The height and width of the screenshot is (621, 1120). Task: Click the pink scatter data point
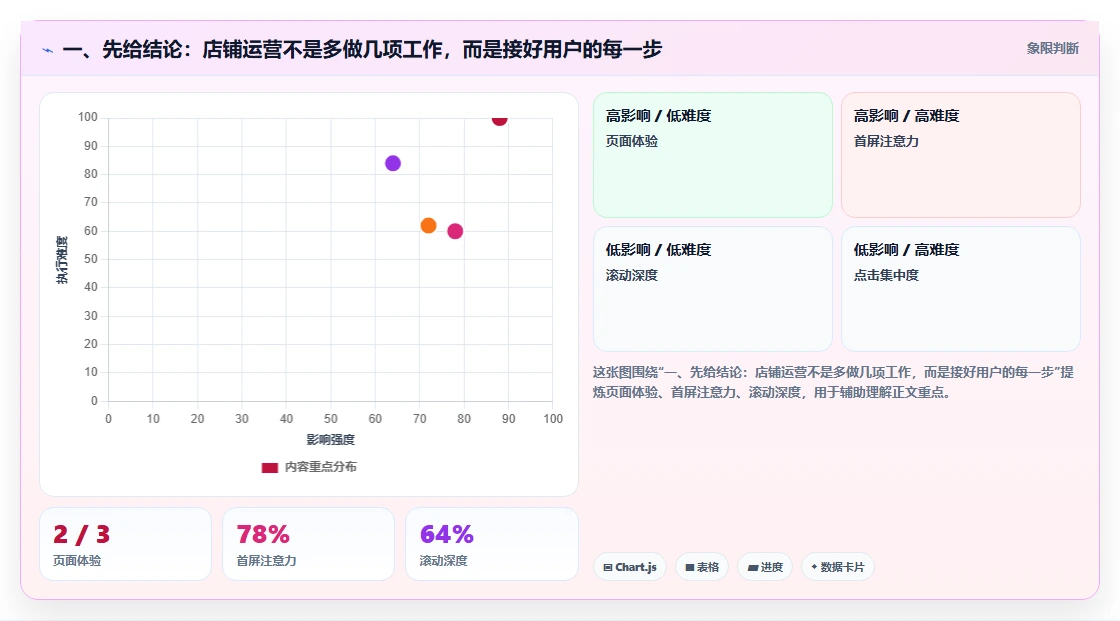(455, 232)
